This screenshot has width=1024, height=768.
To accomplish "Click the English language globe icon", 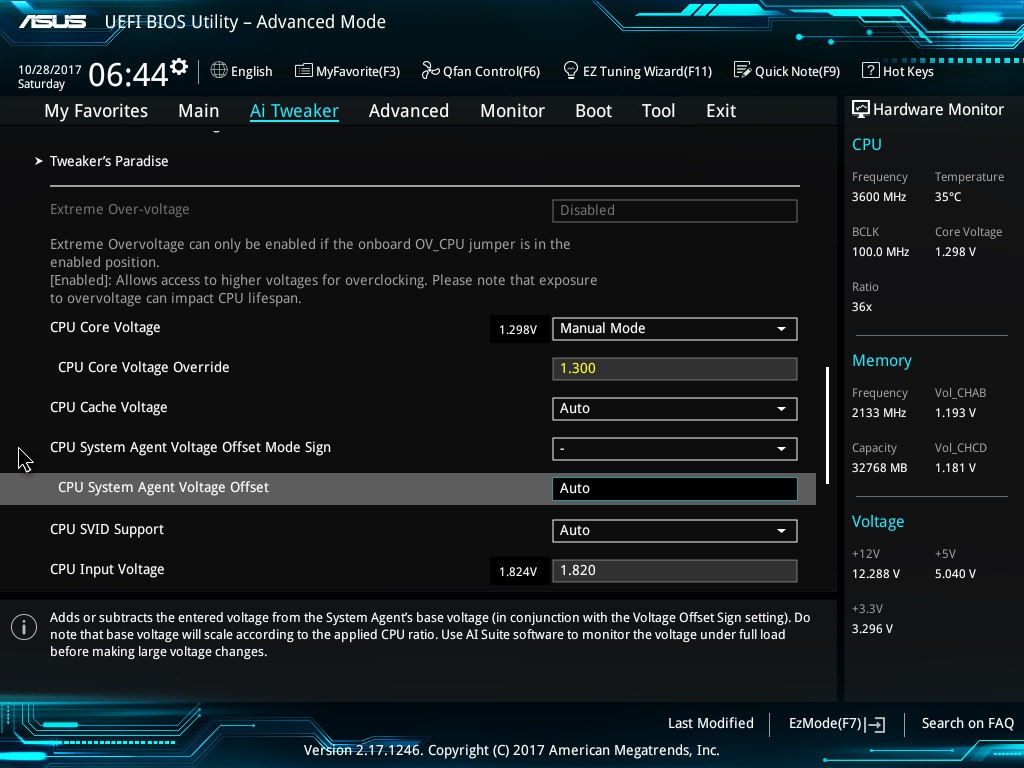I will (x=219, y=70).
